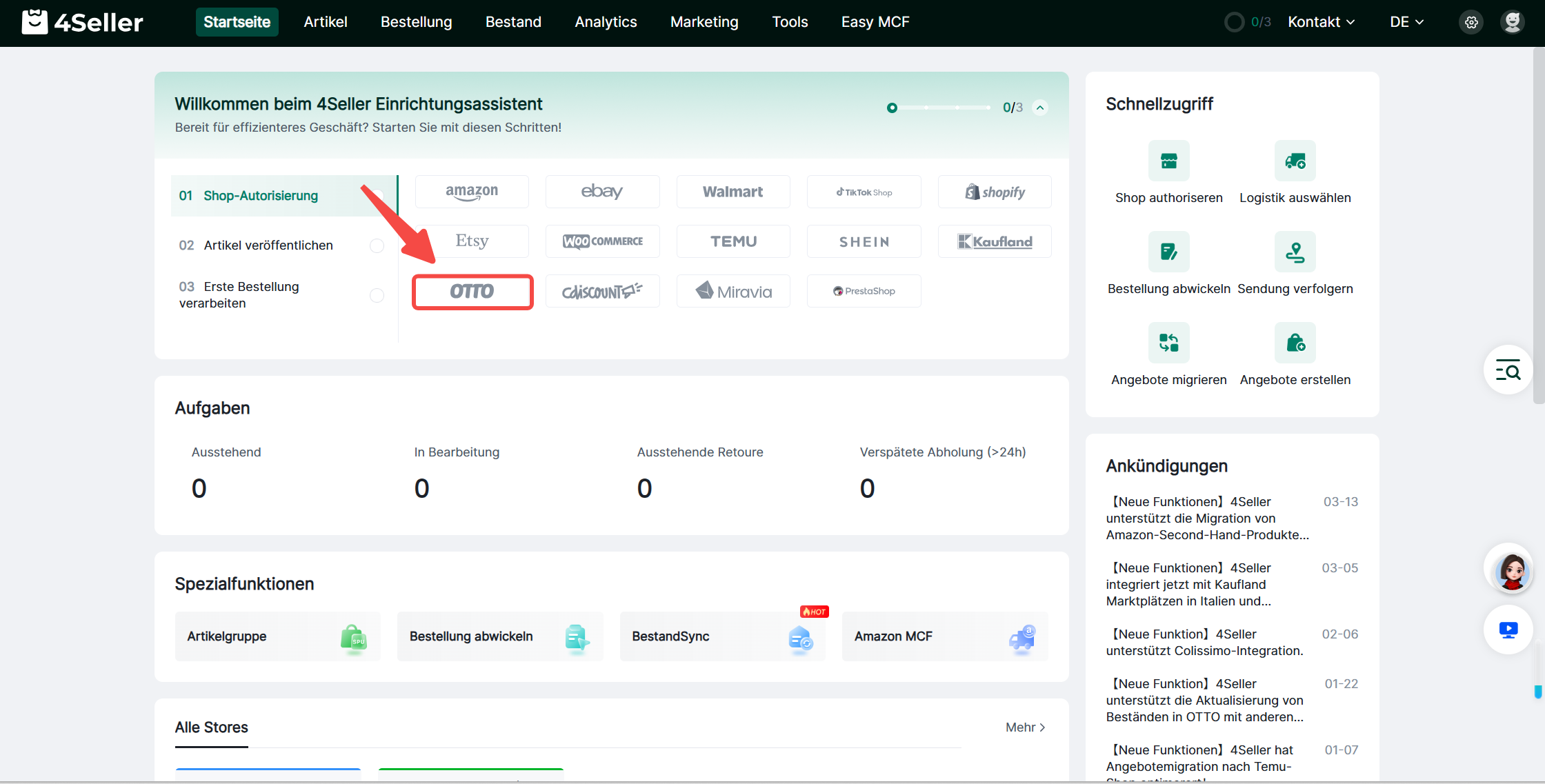The image size is (1545, 784).
Task: Click the Mehr link
Action: coord(1025,727)
